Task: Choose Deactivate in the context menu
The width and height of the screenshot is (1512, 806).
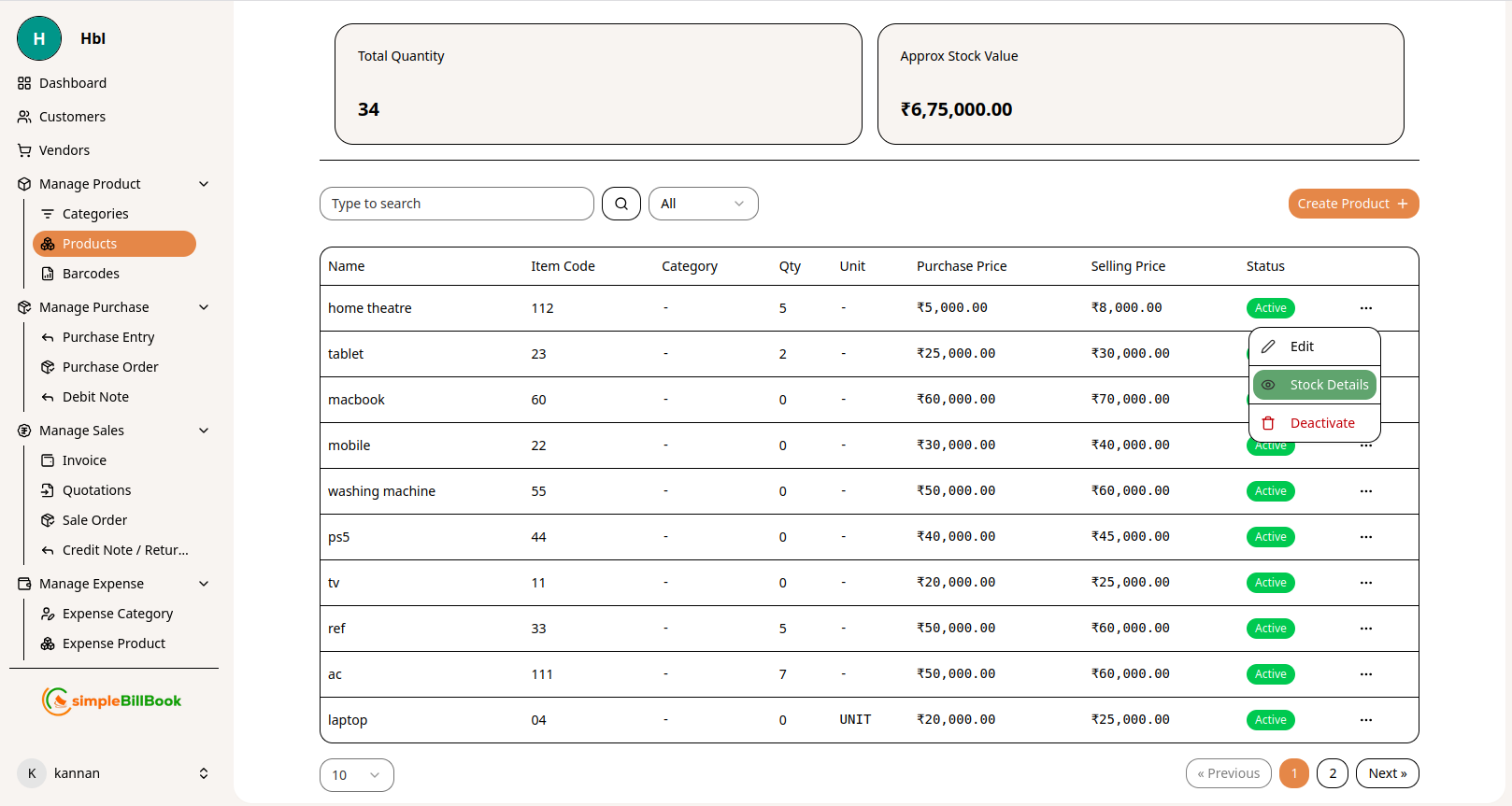Action: tap(1315, 423)
